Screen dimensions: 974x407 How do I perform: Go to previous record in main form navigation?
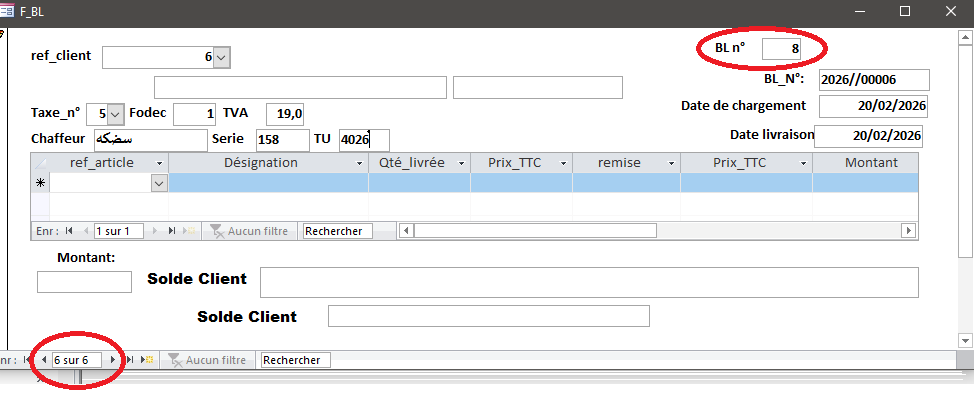(x=44, y=360)
